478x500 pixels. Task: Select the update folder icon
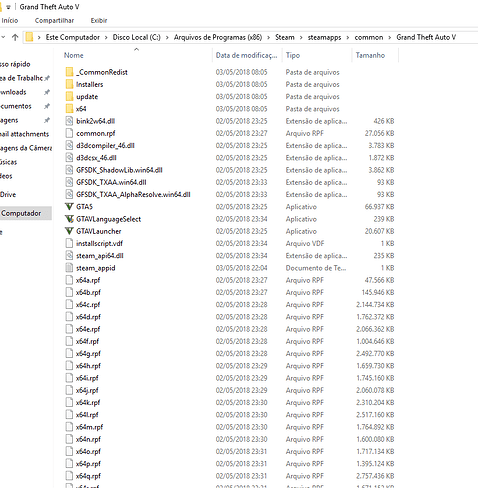click(69, 97)
